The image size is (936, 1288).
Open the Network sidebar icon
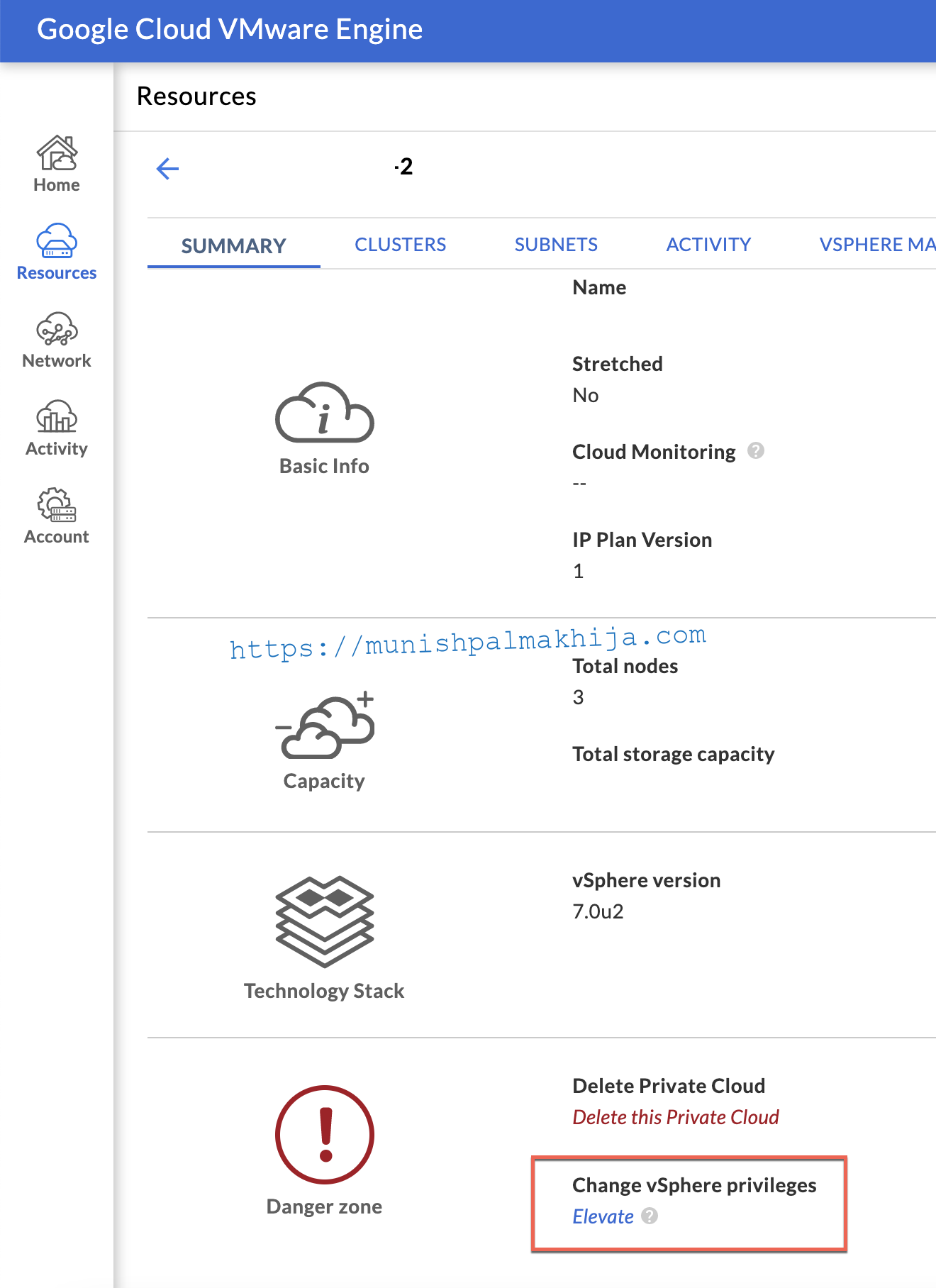pos(57,329)
